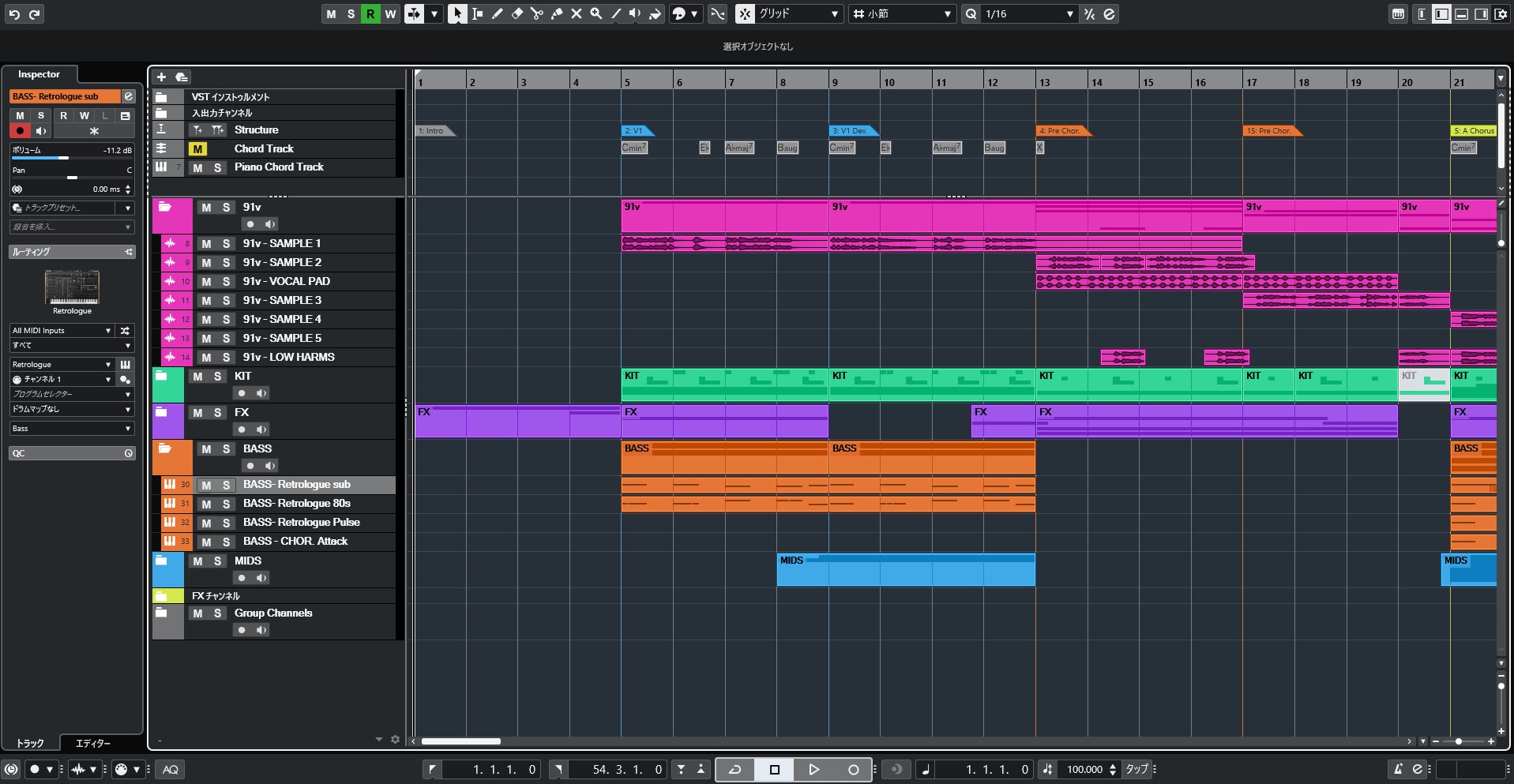Screen dimensions: 1514x784
Task: Pick the Draw pencil tool
Action: [498, 14]
